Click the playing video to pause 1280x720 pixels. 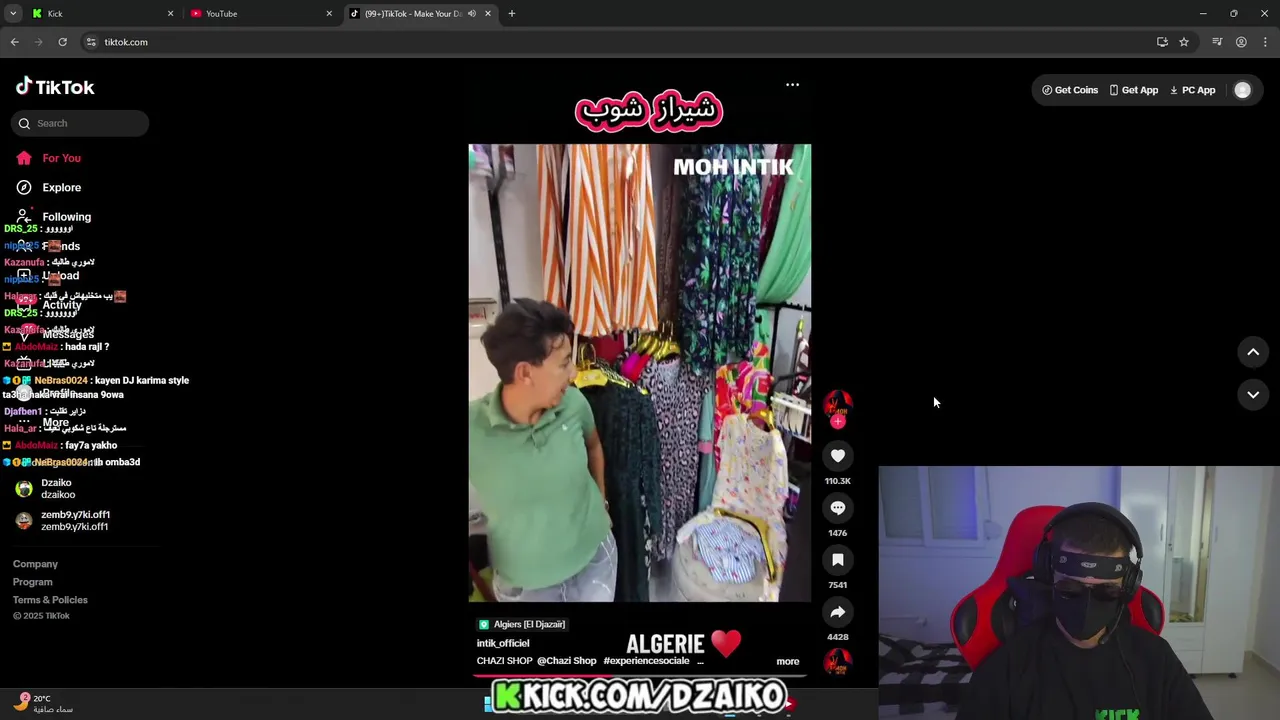click(x=640, y=373)
